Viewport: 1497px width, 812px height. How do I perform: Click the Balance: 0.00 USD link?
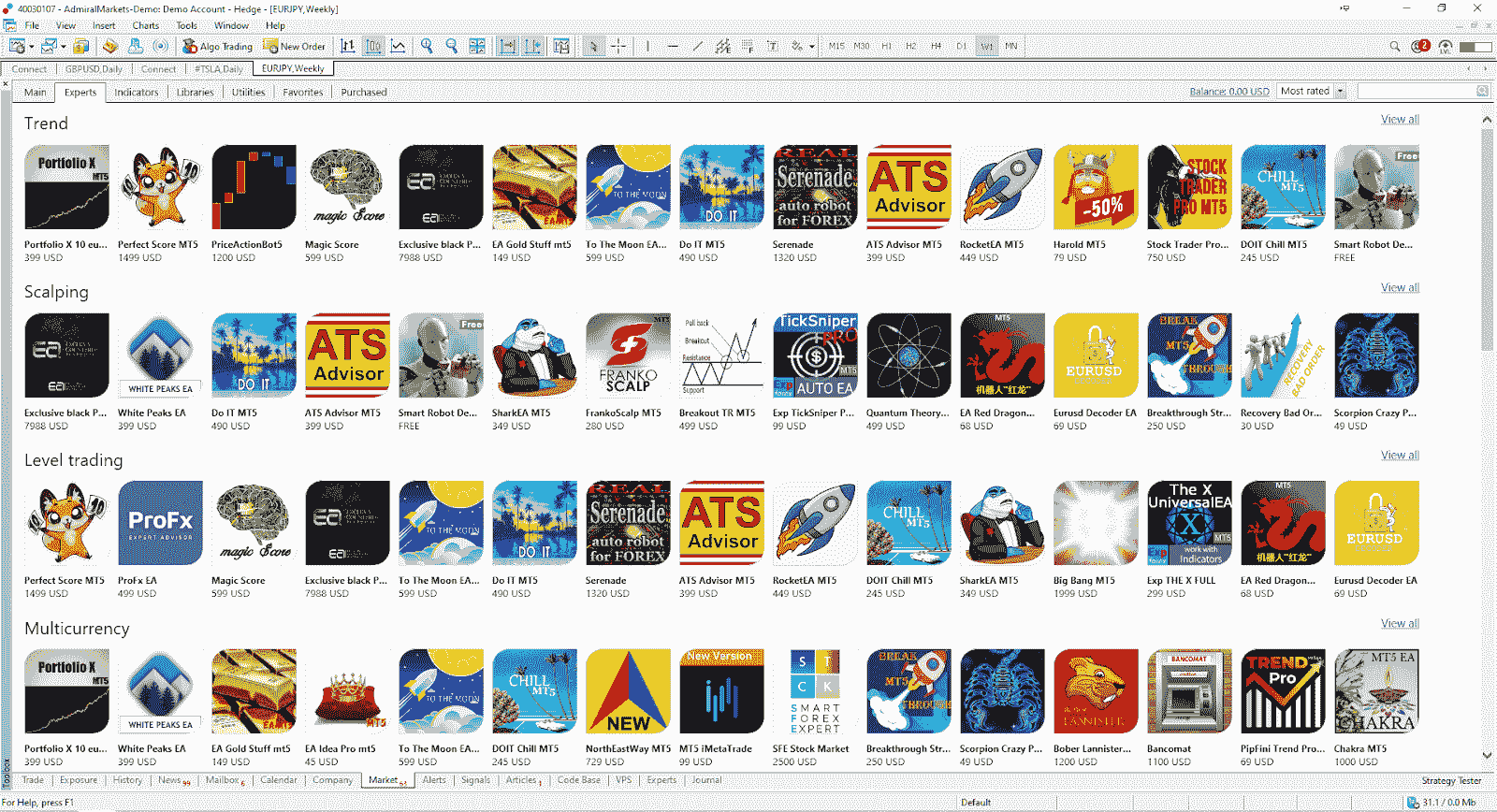[x=1228, y=92]
